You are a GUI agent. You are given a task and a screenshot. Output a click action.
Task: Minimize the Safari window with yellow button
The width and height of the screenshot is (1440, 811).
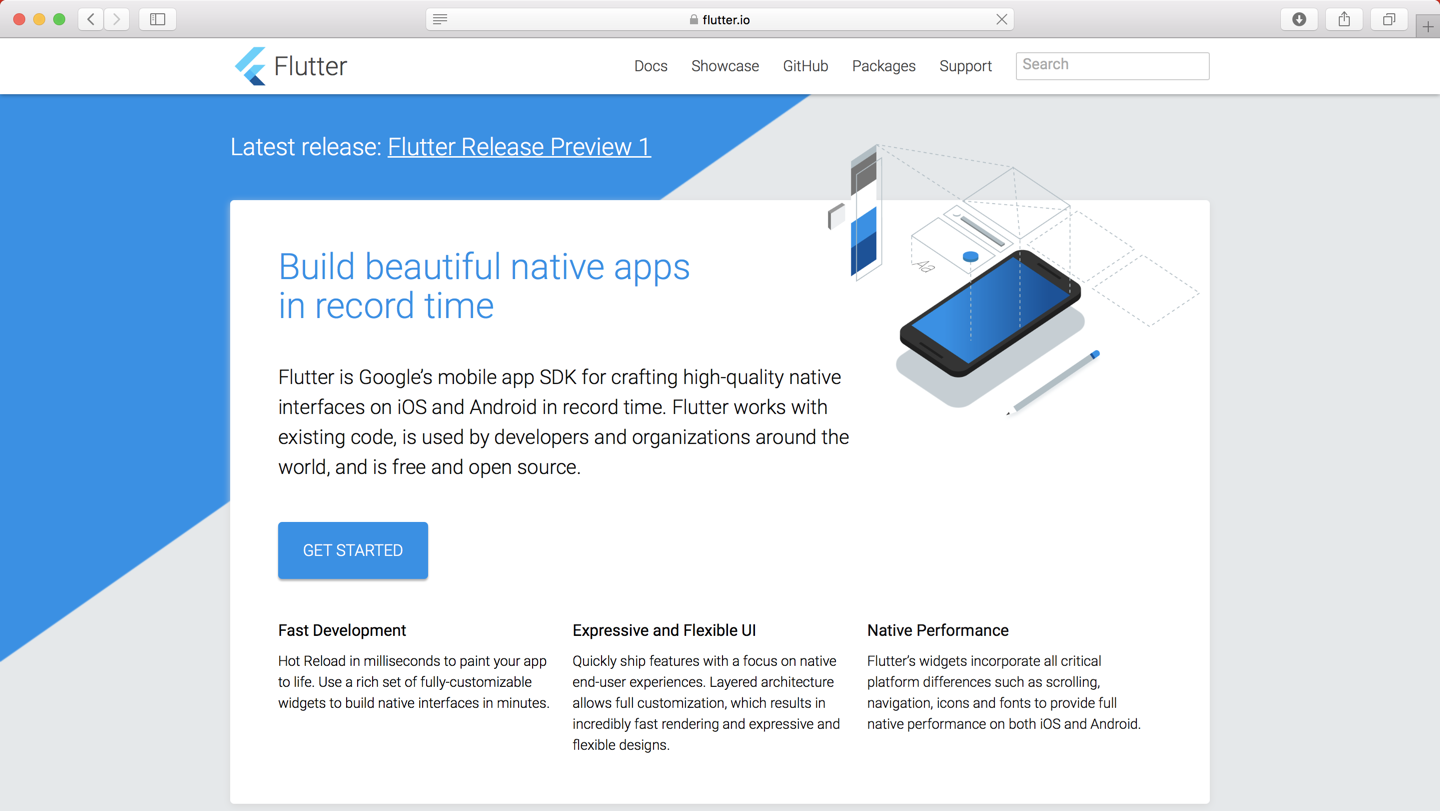pyautogui.click(x=39, y=19)
